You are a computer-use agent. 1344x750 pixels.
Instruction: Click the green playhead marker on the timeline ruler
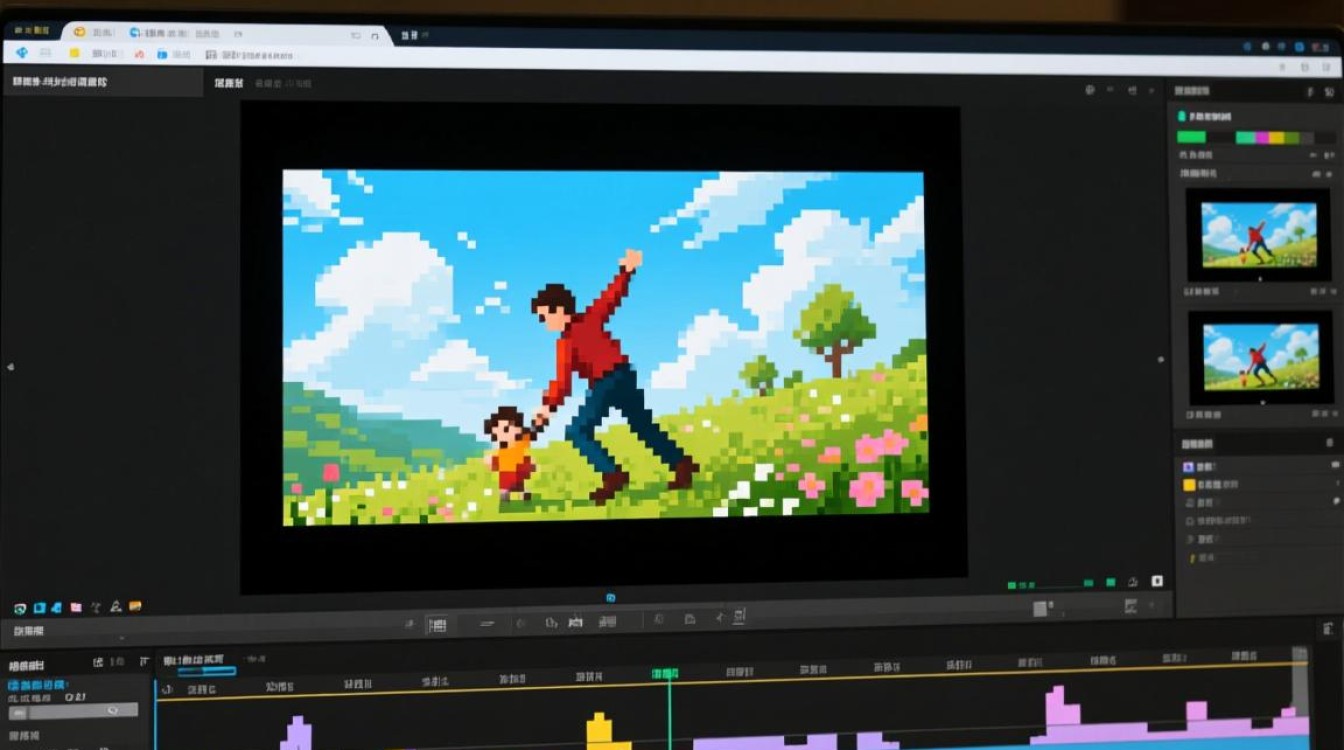[x=664, y=674]
